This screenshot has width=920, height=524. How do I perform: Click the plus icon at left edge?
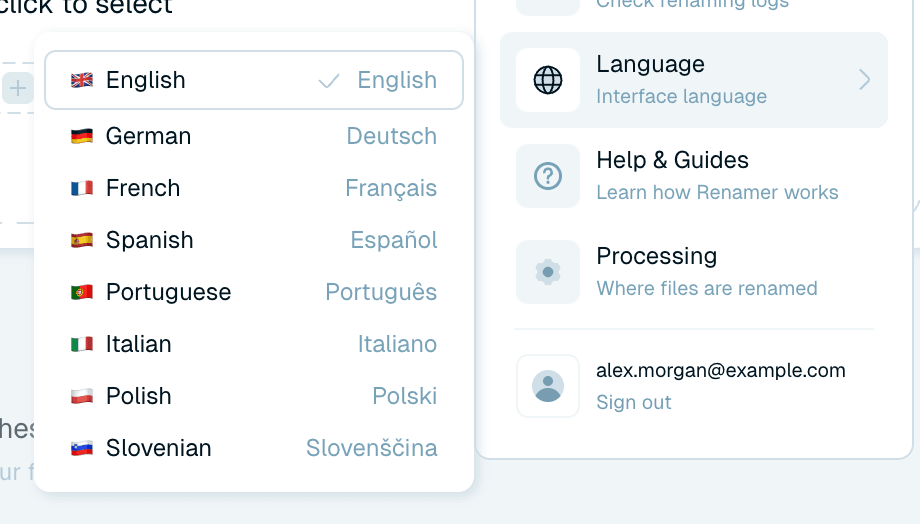pos(18,89)
